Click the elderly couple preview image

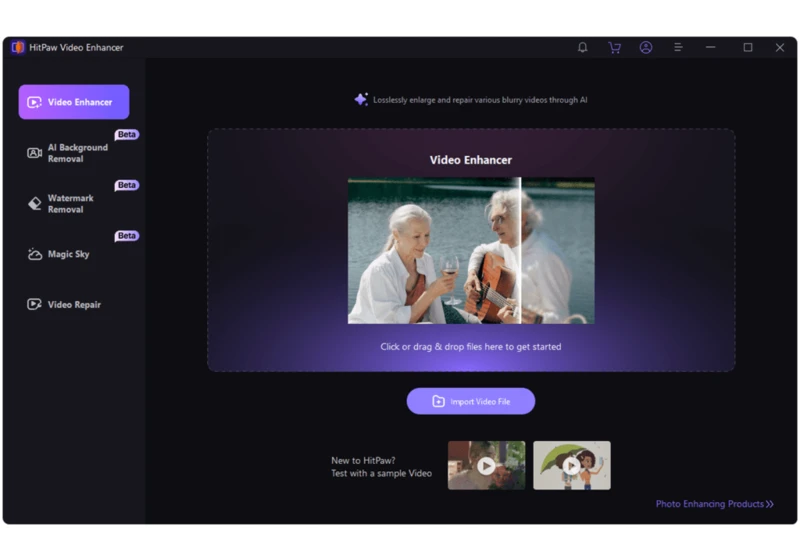(471, 250)
